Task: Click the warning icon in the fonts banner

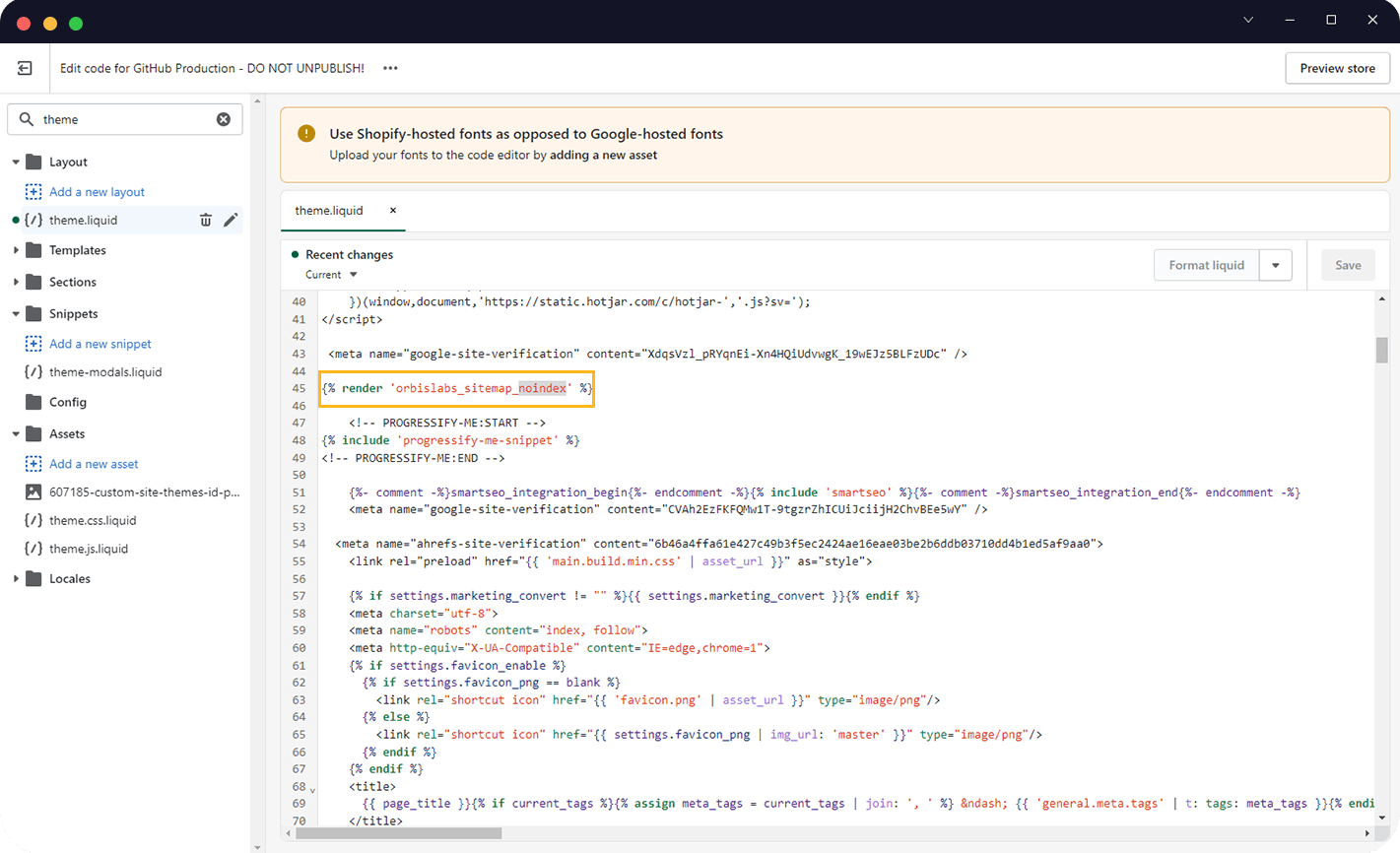Action: click(306, 134)
